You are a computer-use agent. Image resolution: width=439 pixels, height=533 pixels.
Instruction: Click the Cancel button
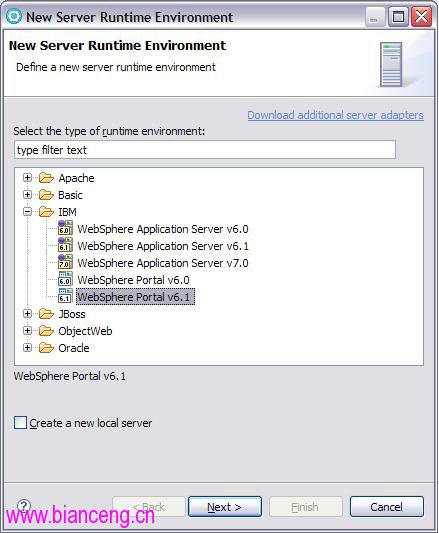click(387, 507)
